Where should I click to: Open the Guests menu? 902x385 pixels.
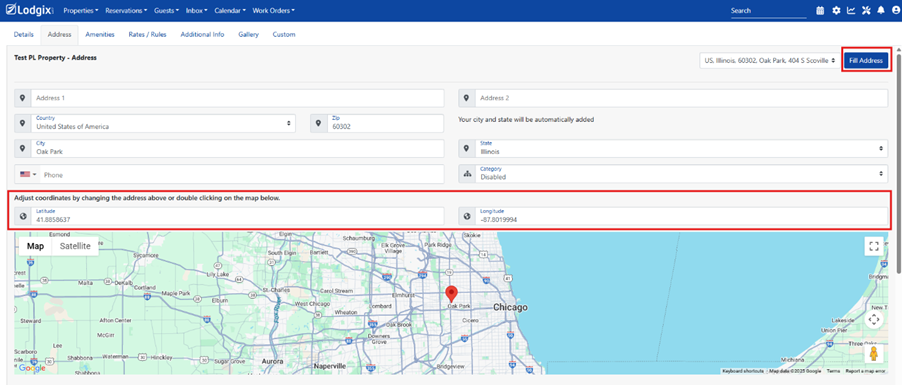pos(166,10)
